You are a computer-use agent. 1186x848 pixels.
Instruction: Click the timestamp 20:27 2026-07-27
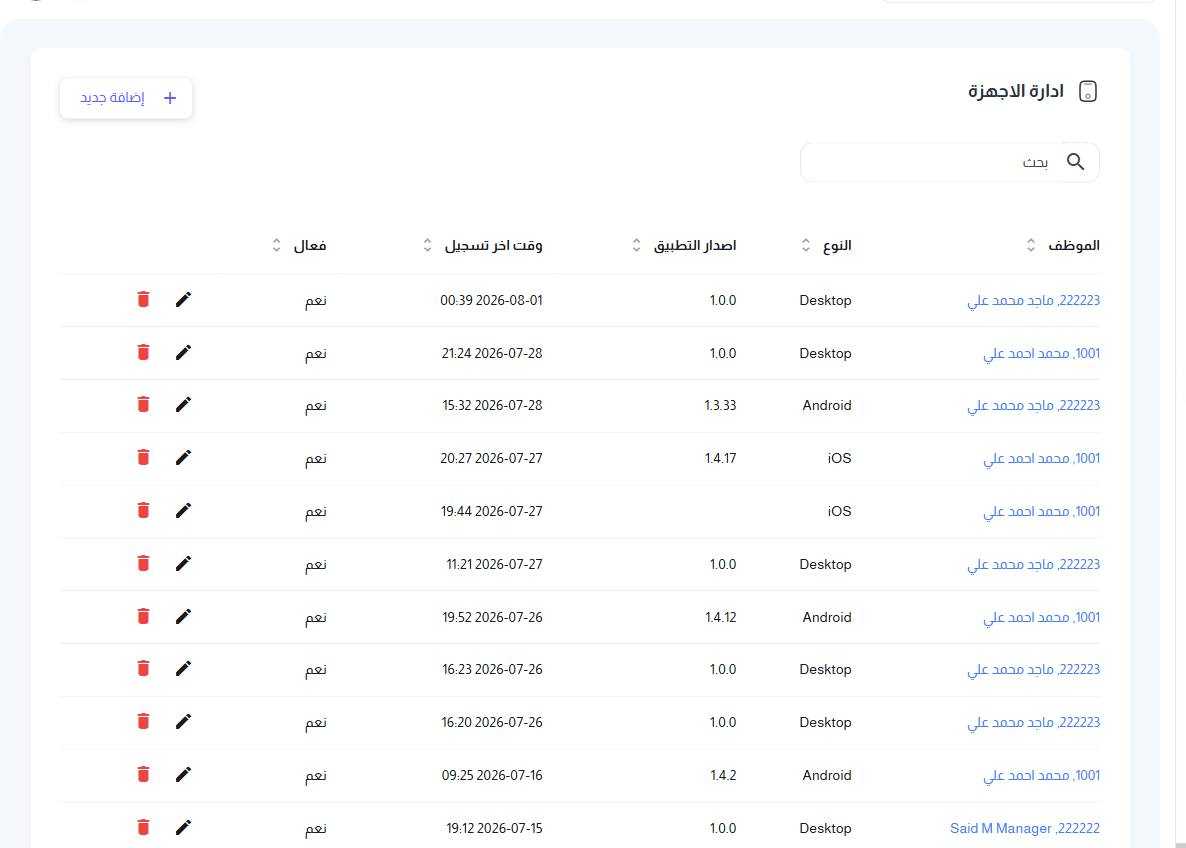[x=492, y=458]
